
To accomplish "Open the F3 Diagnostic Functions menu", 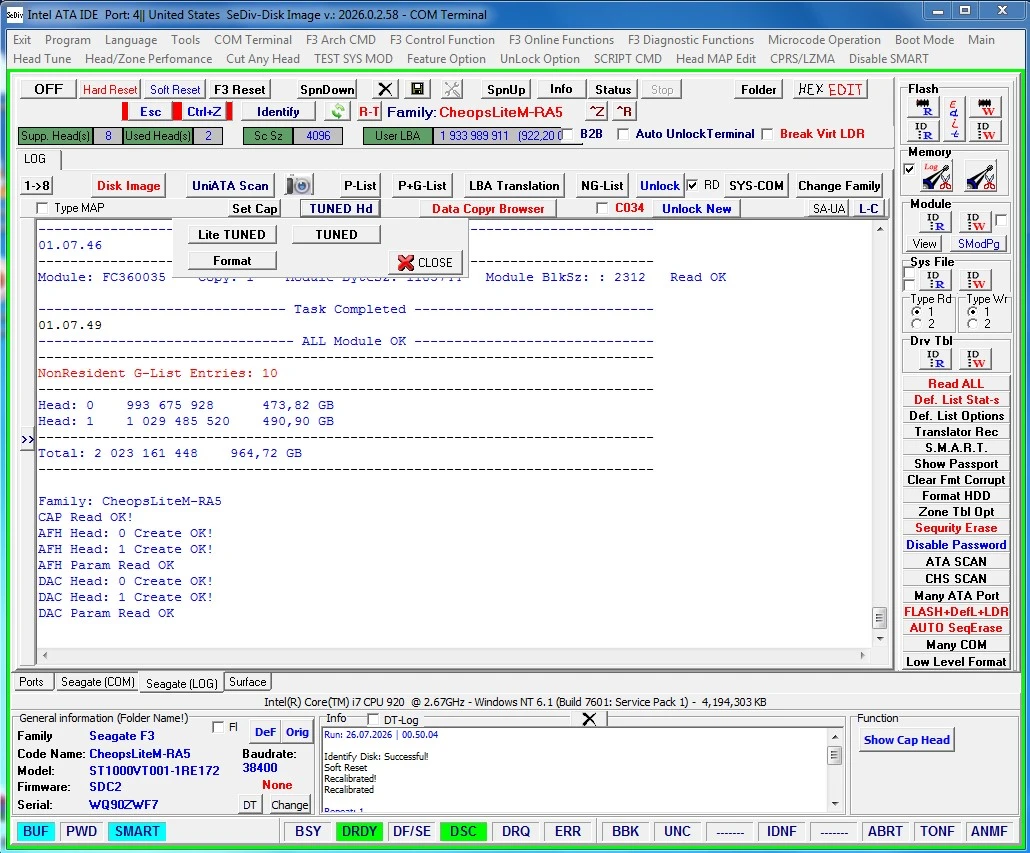I will tap(690, 39).
